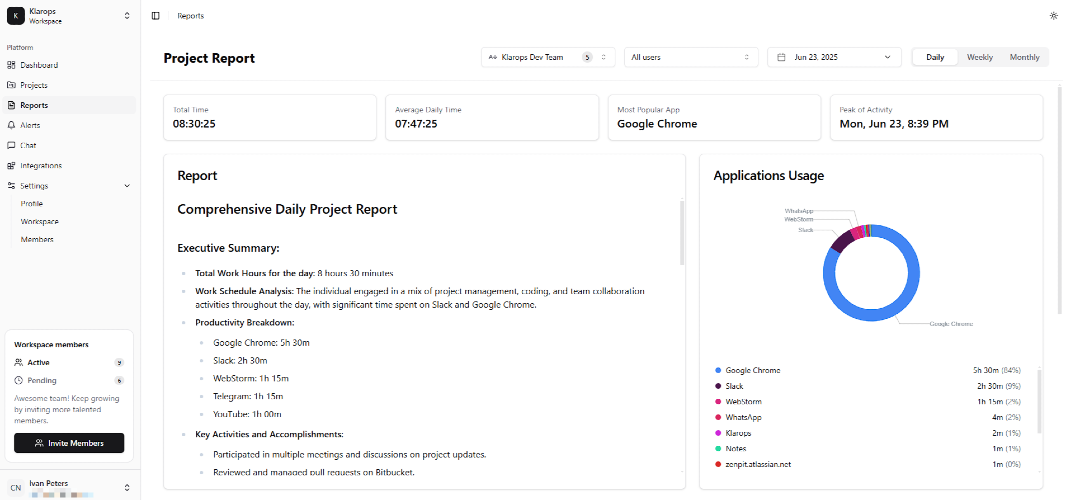Click the team icon beside Klarops Dev Team
The height and width of the screenshot is (500, 1066).
(493, 57)
